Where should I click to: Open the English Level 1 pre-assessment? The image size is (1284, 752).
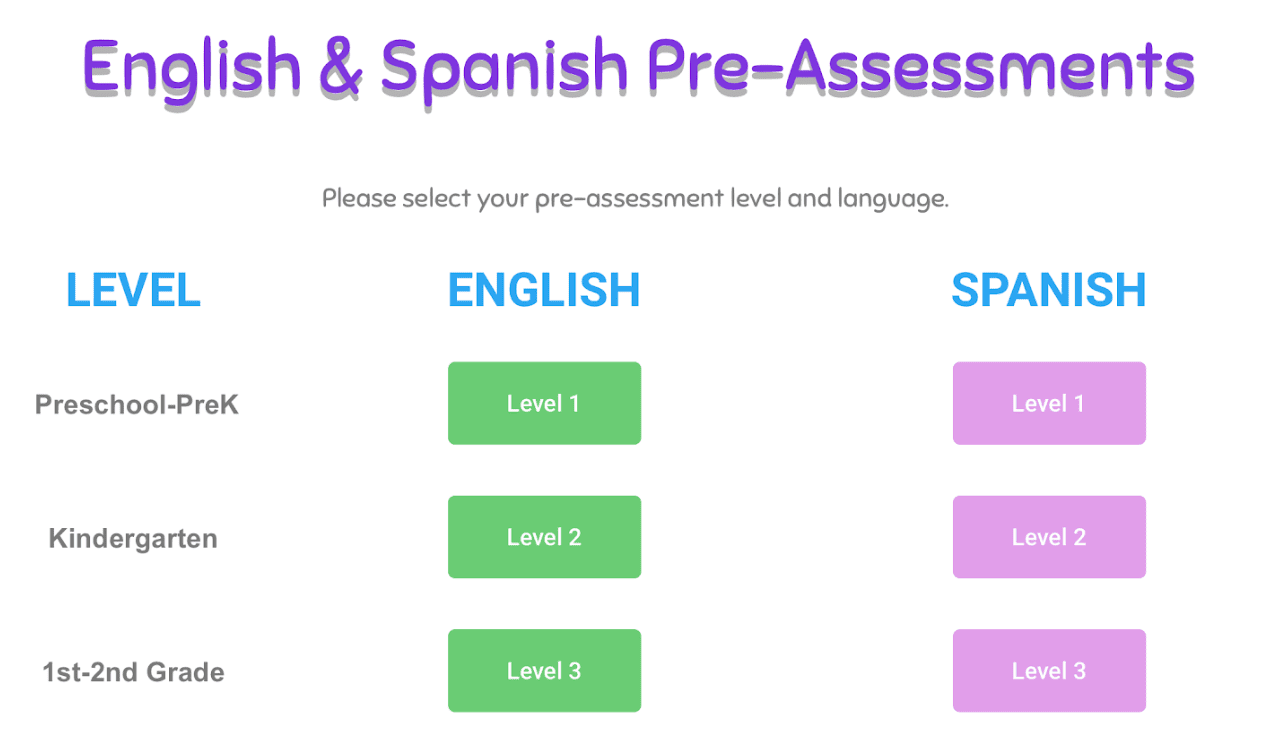tap(544, 403)
